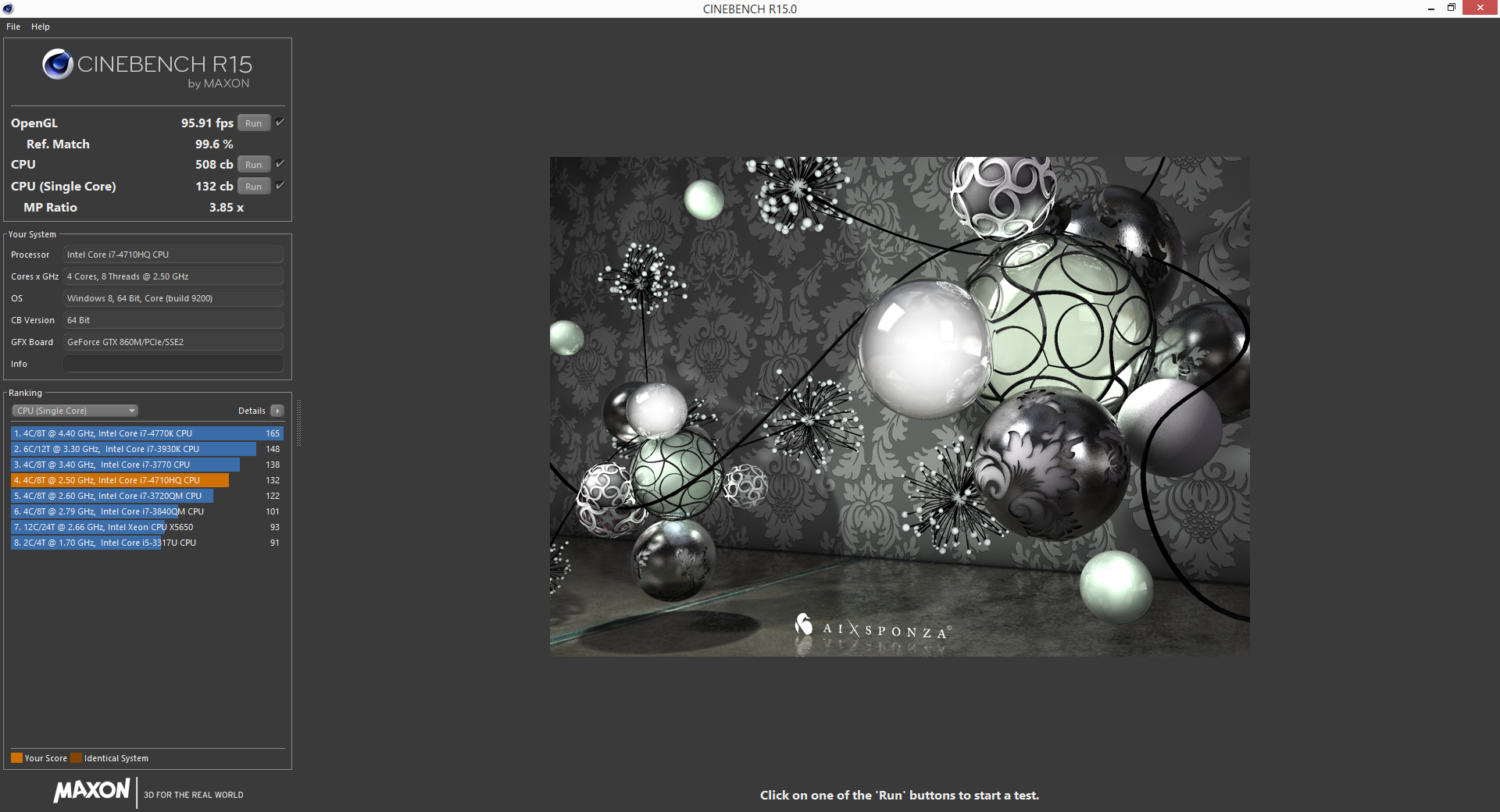Image resolution: width=1500 pixels, height=812 pixels.
Task: Click the 165 score in the ranking list
Action: [x=273, y=433]
